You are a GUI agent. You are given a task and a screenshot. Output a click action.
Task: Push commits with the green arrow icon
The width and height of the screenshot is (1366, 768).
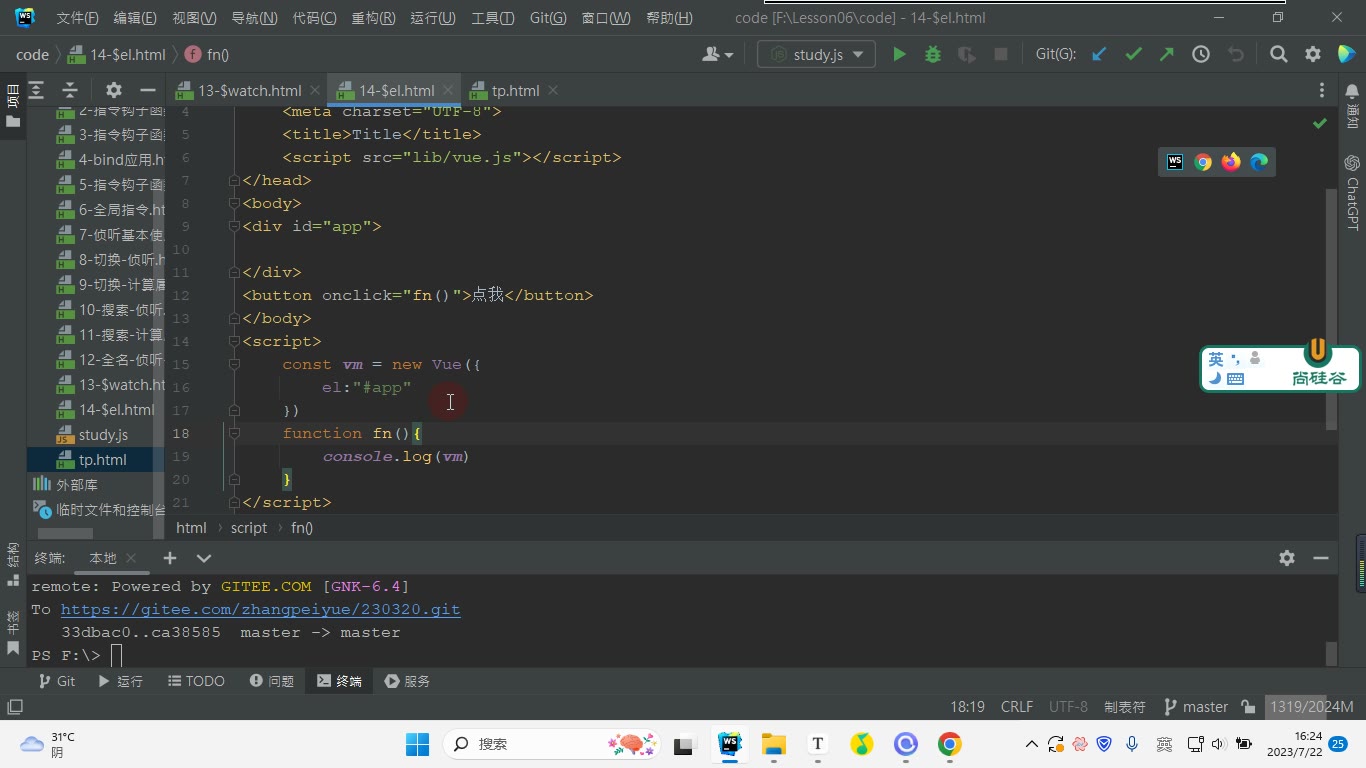click(1167, 55)
